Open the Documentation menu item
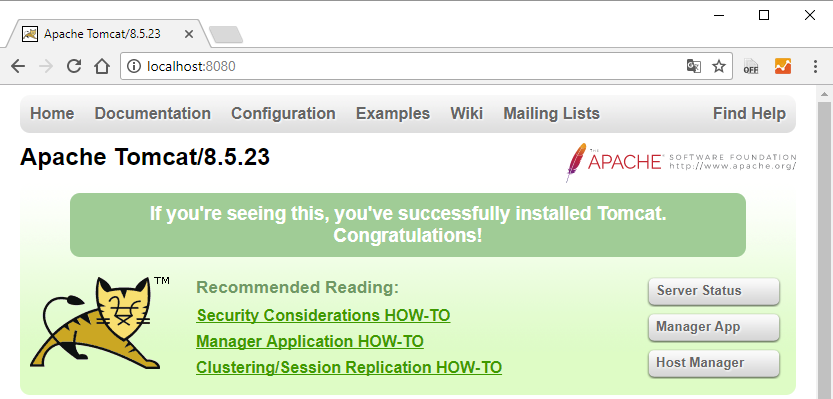 click(x=152, y=114)
